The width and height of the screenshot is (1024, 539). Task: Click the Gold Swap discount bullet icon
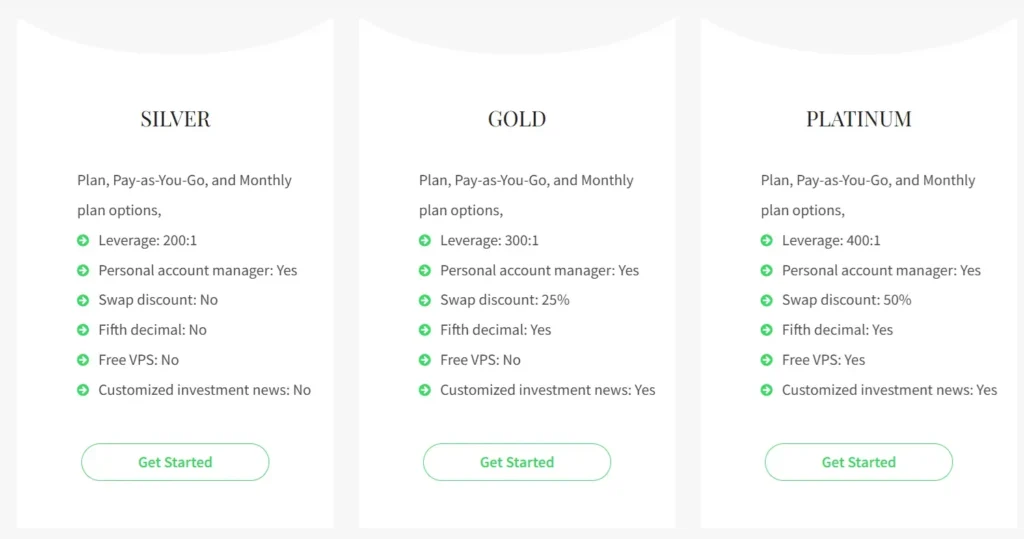[425, 300]
